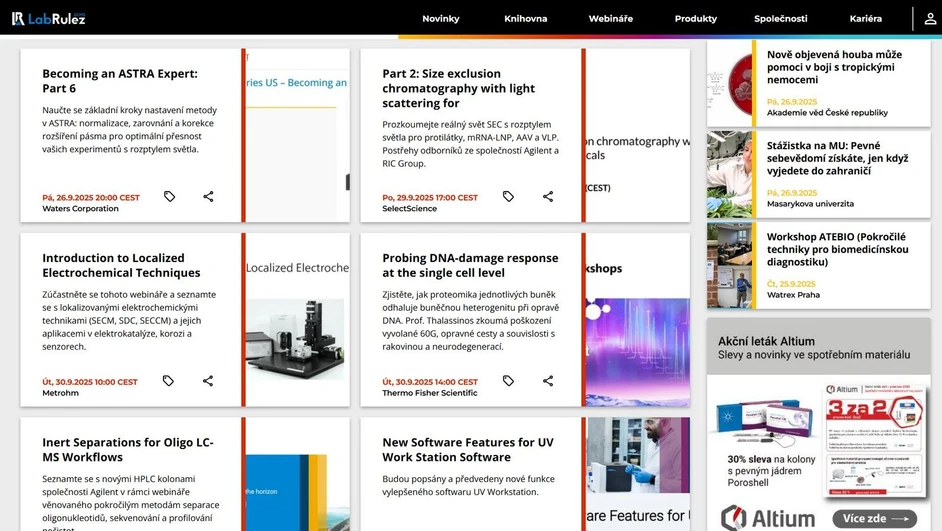942x531 pixels.
Task: Open the LabRulez logo home link
Action: coord(49,19)
